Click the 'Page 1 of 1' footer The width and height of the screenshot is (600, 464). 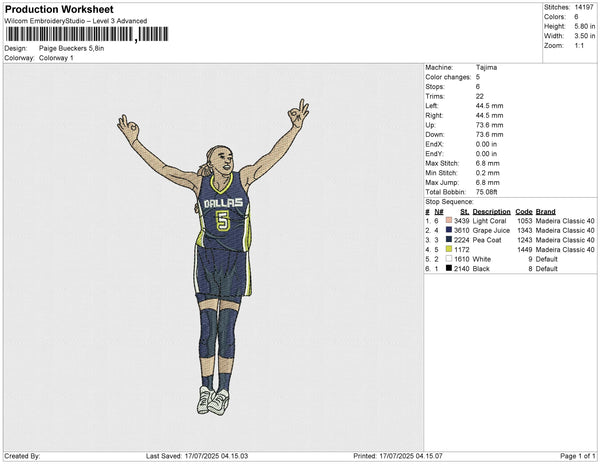pyautogui.click(x=577, y=456)
